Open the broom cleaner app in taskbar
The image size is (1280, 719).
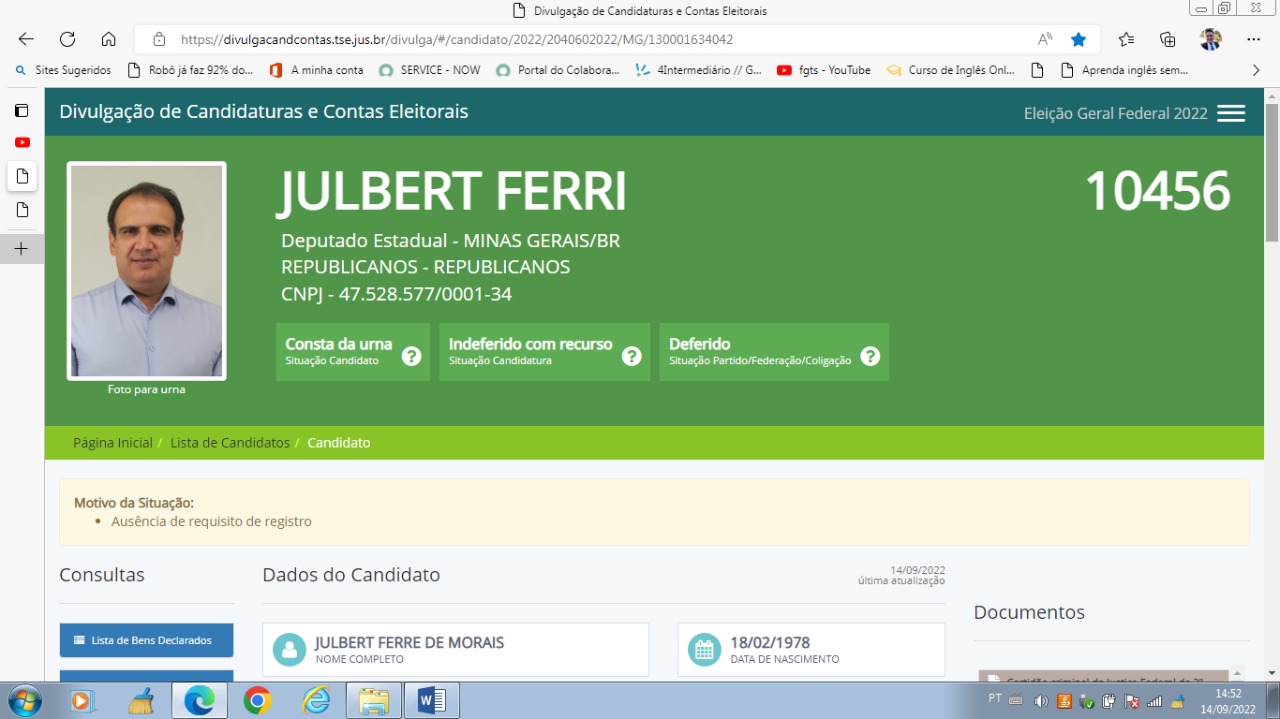click(141, 701)
